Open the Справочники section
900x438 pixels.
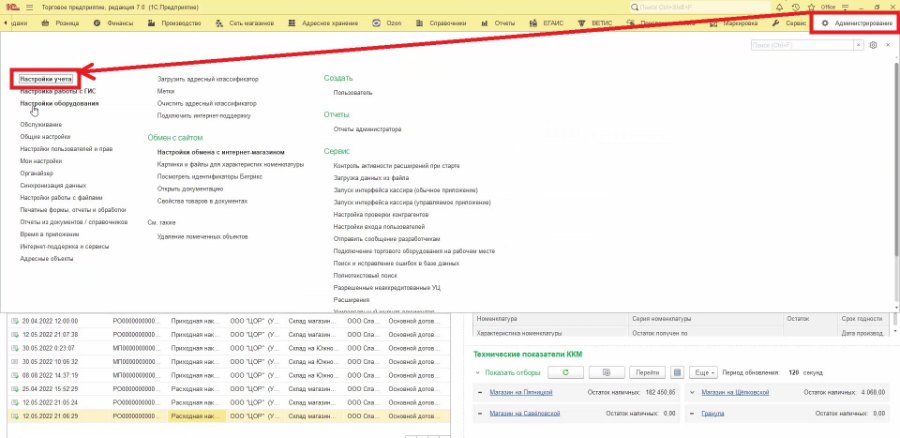pos(440,24)
